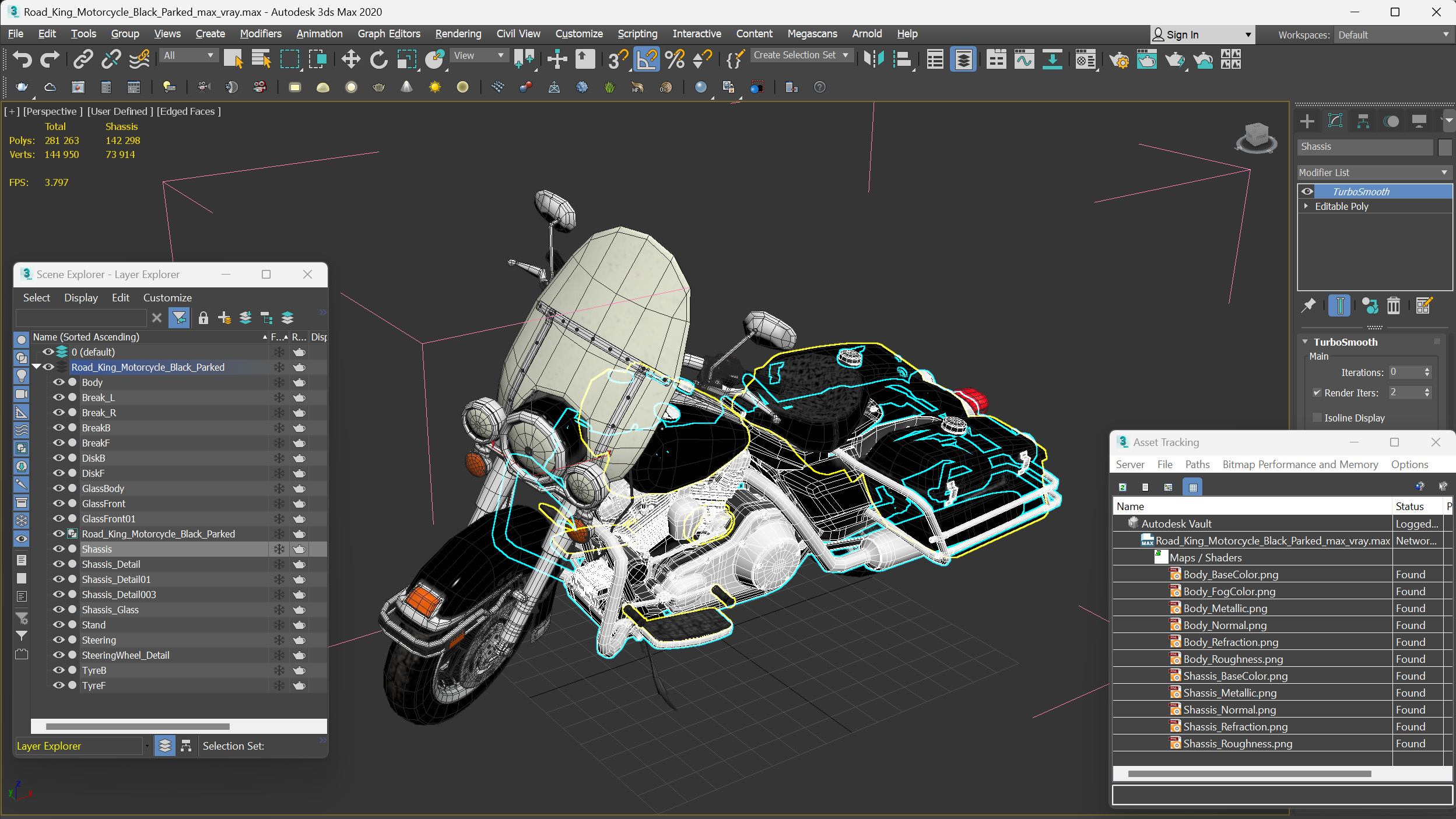This screenshot has height=819, width=1456.
Task: Open Render Setup teapot icon
Action: [1119, 59]
